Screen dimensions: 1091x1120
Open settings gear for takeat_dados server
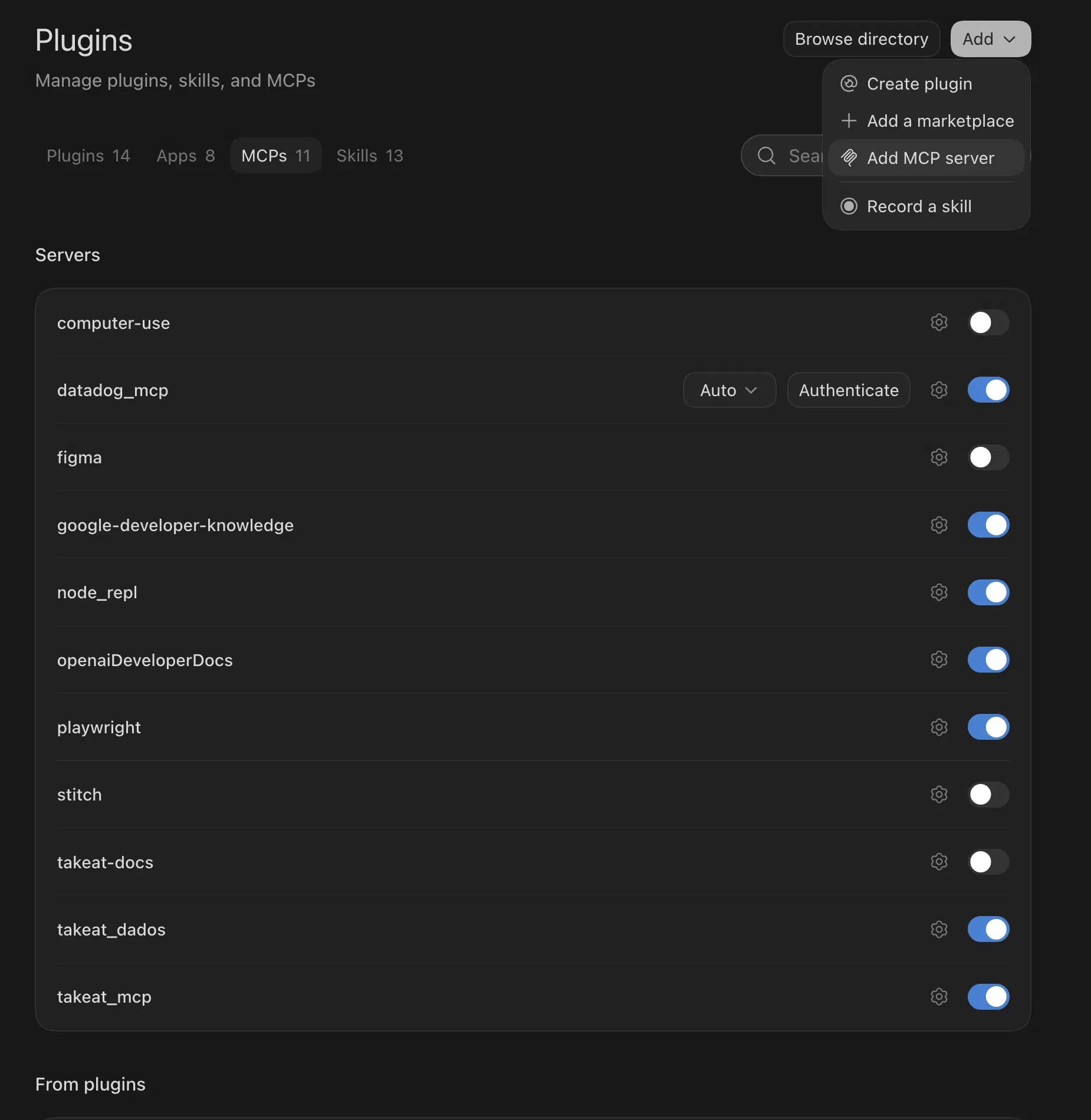939,930
